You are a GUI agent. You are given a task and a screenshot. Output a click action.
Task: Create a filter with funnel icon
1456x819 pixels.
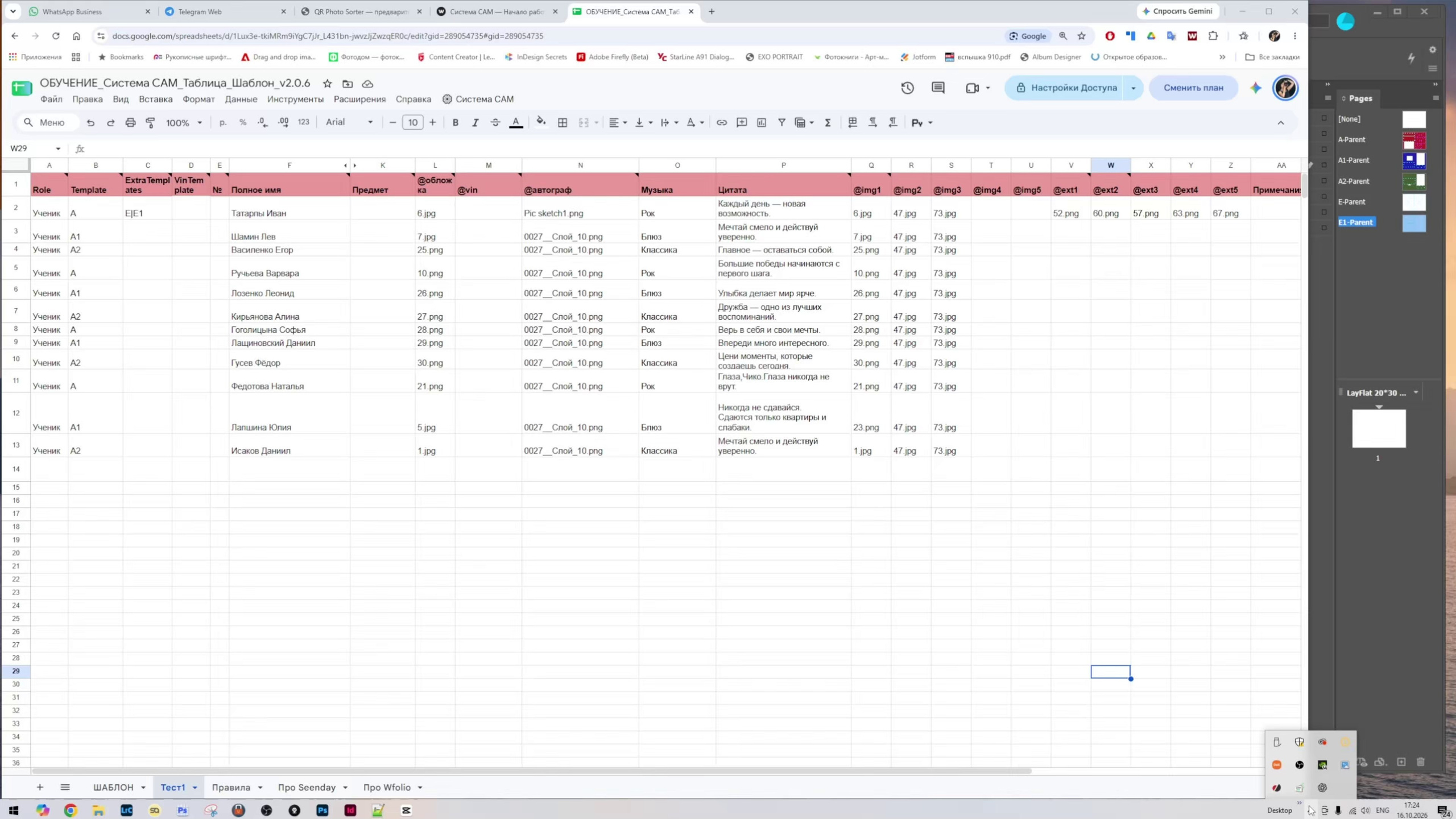pyautogui.click(x=781, y=122)
